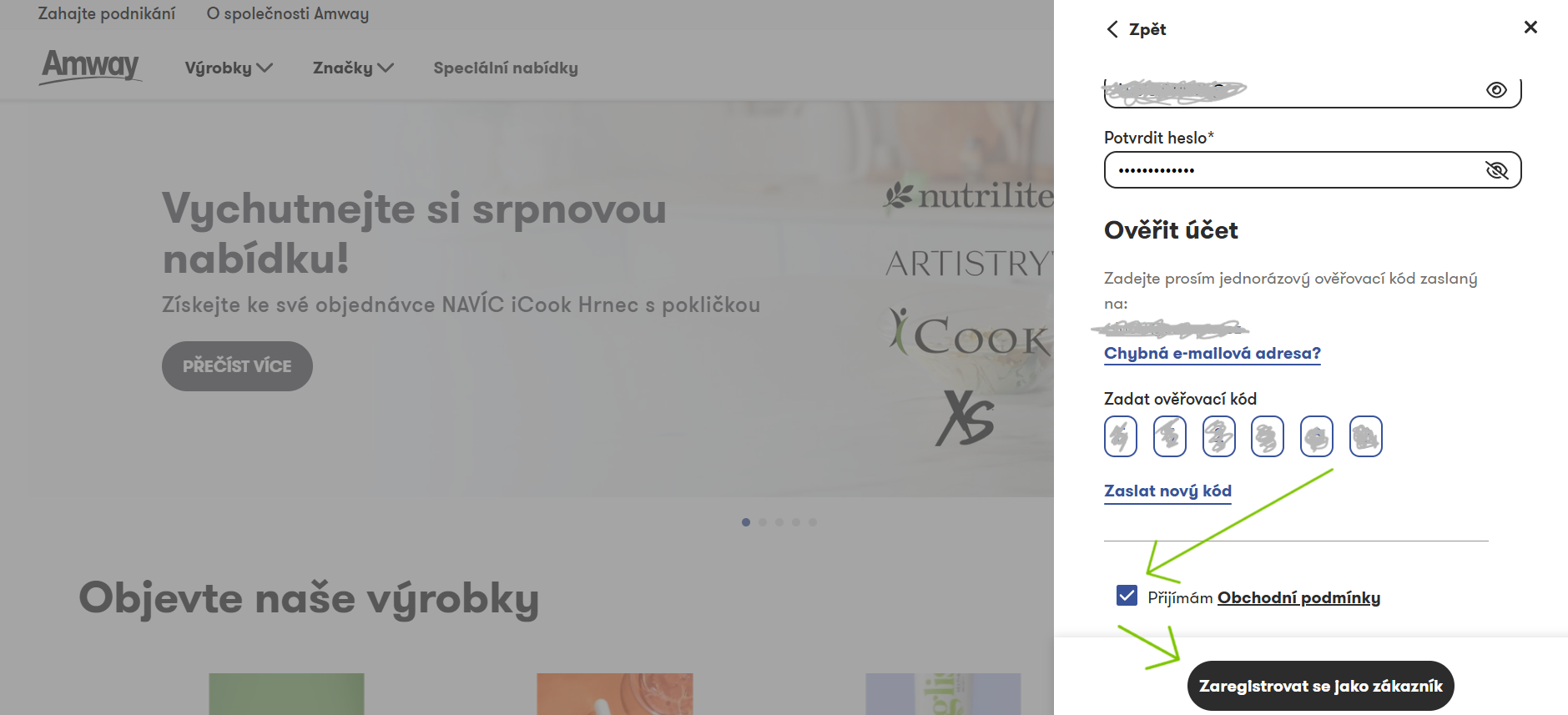Click the PŘEČÍST VÍCE button
The height and width of the screenshot is (715, 1568).
(237, 366)
